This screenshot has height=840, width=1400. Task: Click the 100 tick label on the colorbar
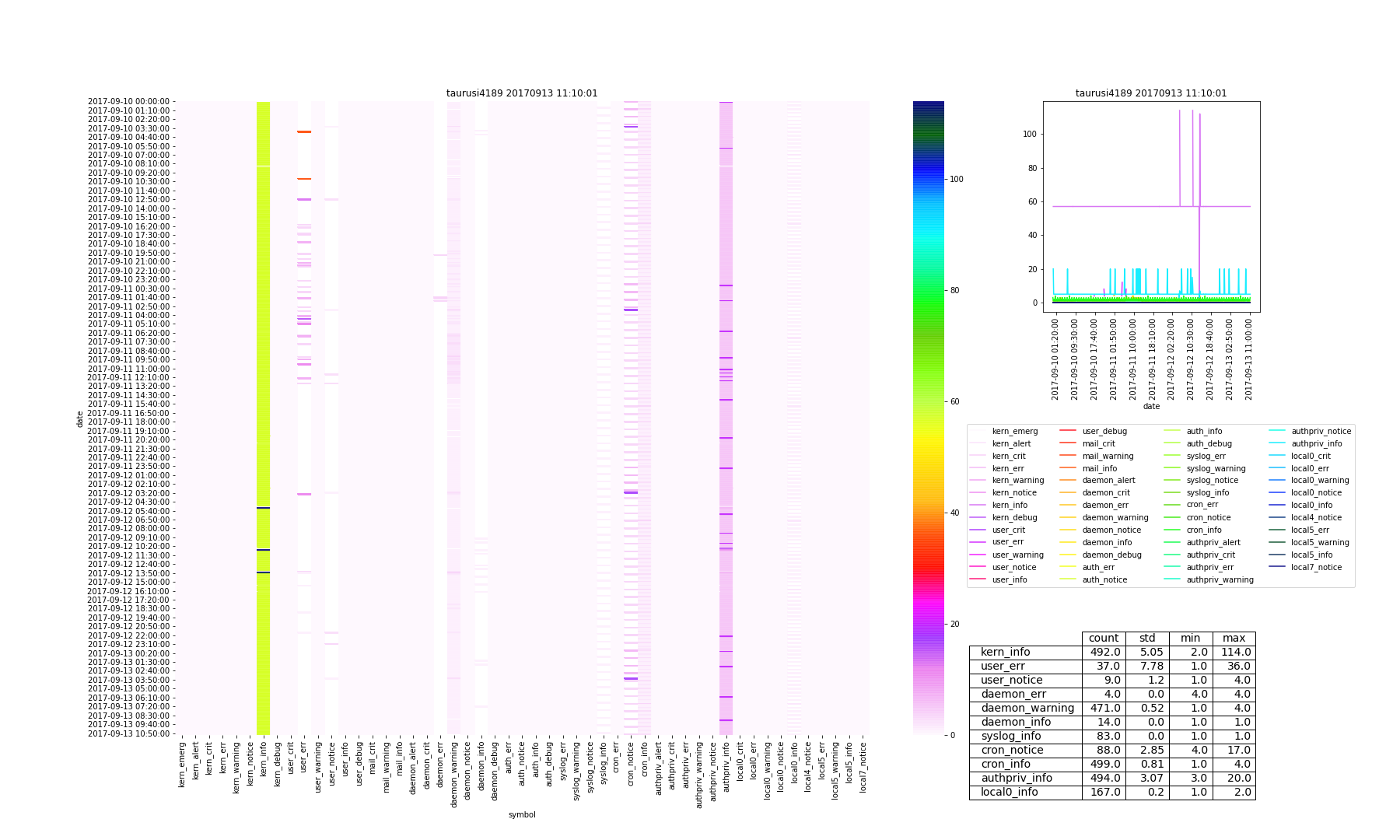[x=957, y=180]
